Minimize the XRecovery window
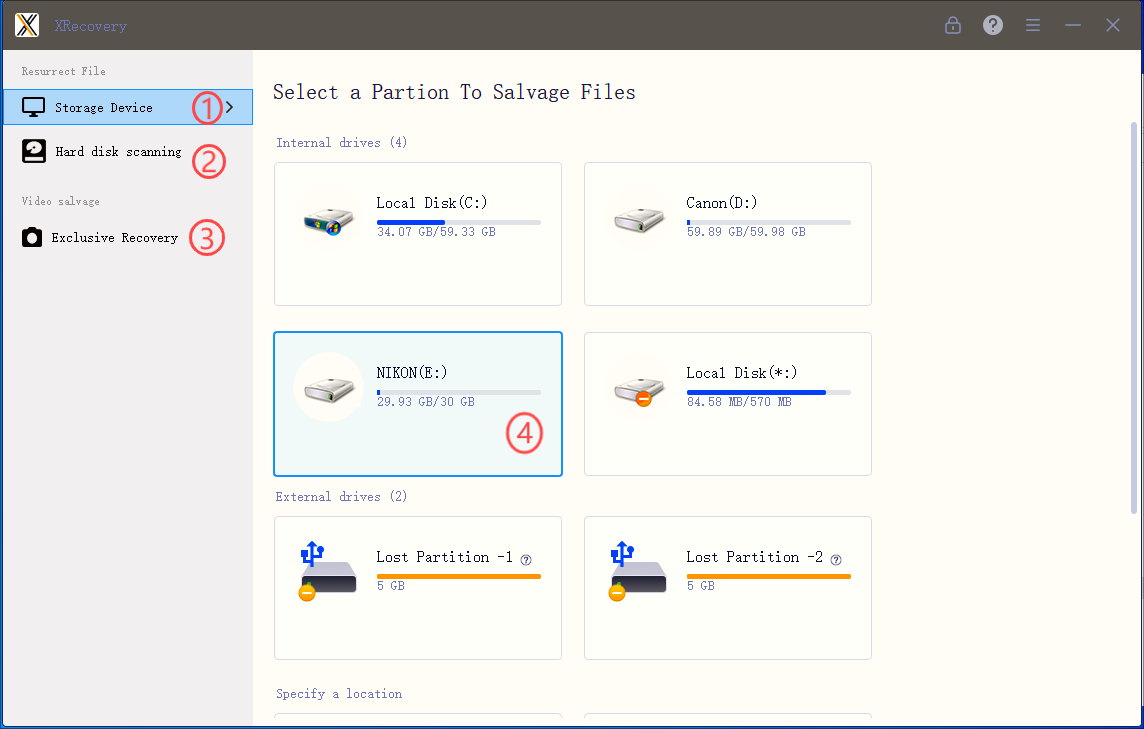Image resolution: width=1144 pixels, height=729 pixels. pyautogui.click(x=1072, y=26)
